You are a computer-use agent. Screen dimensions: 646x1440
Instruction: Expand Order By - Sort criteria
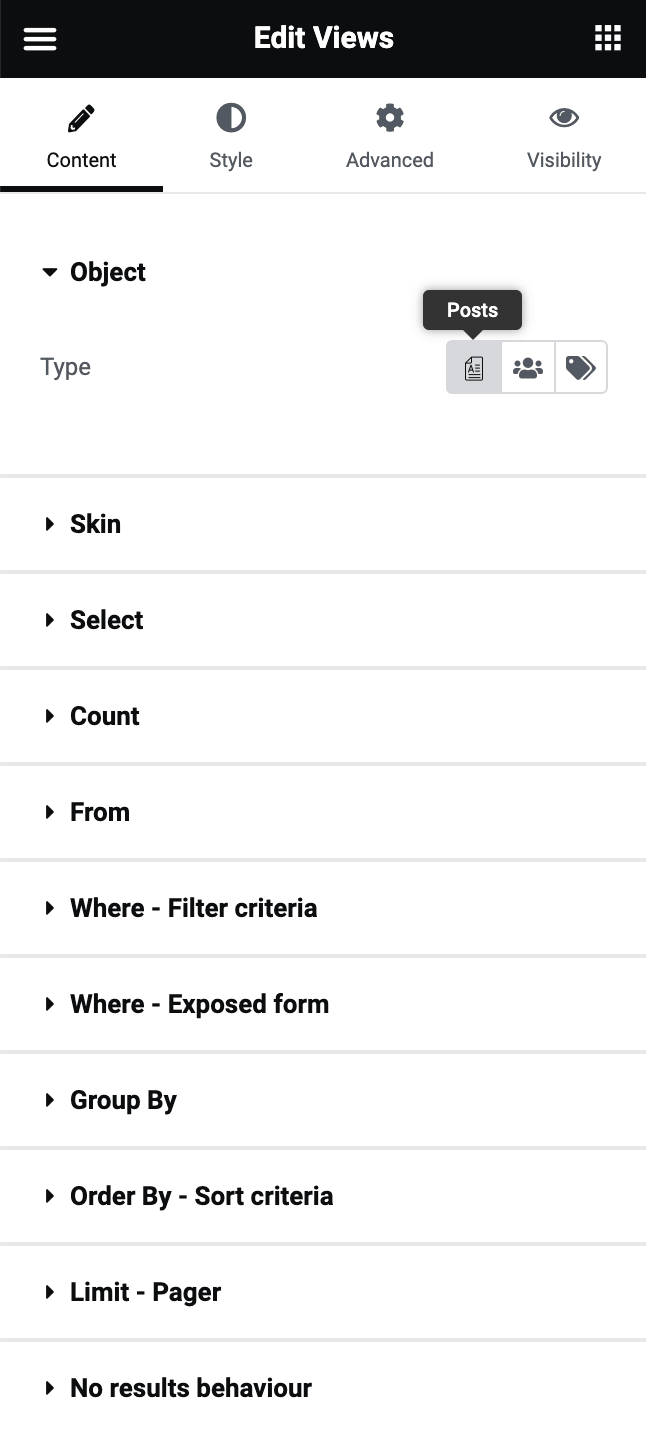coord(201,1196)
